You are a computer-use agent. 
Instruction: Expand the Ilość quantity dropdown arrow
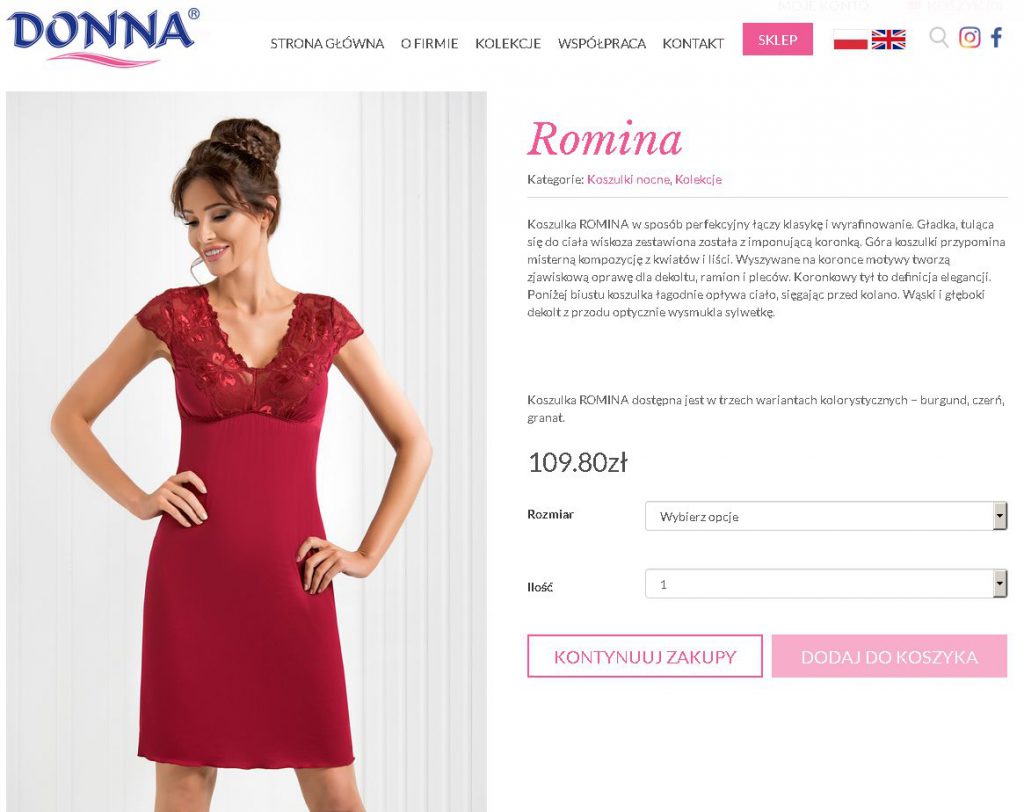[x=1000, y=584]
